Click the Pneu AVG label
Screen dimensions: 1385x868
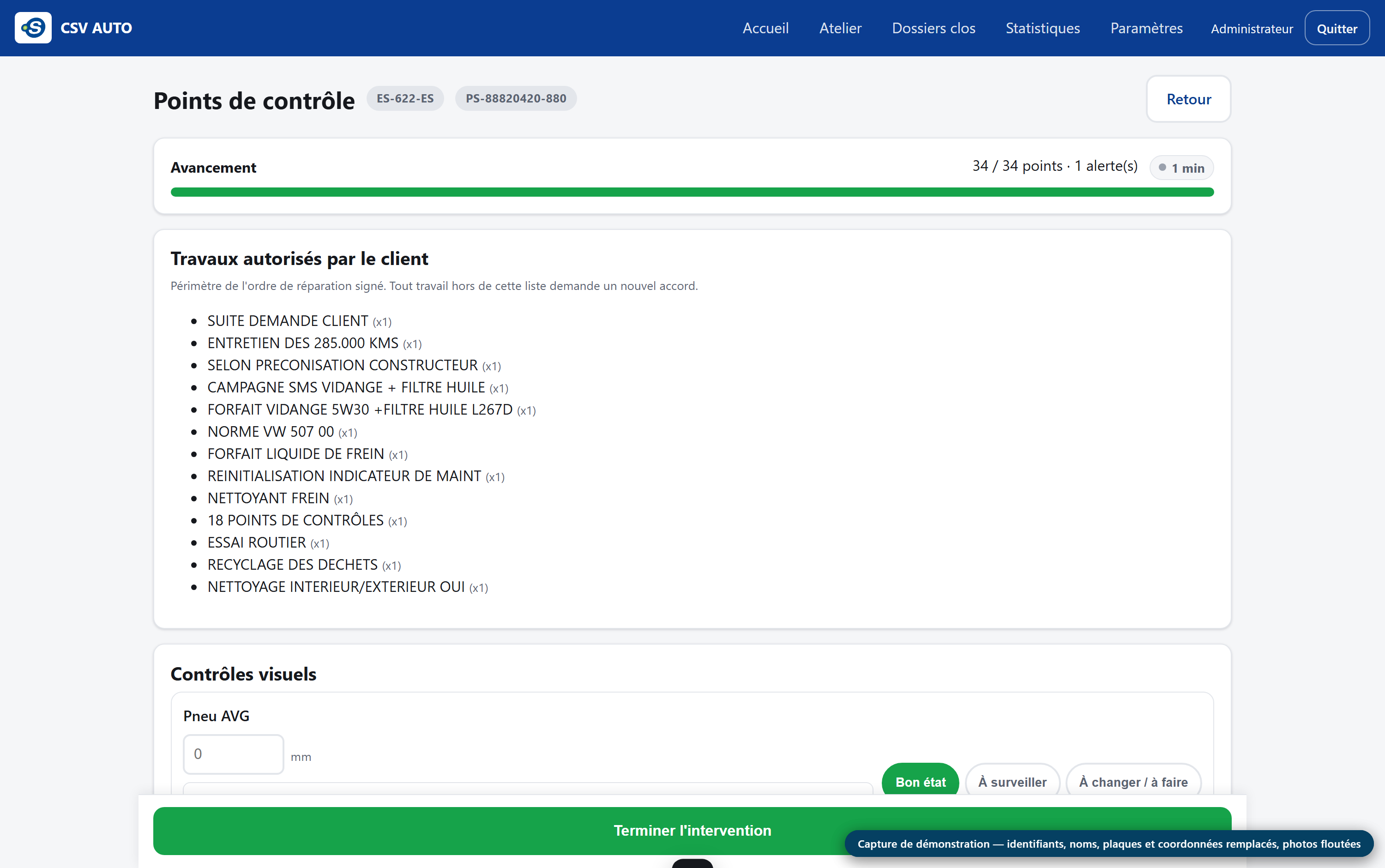pyautogui.click(x=217, y=716)
